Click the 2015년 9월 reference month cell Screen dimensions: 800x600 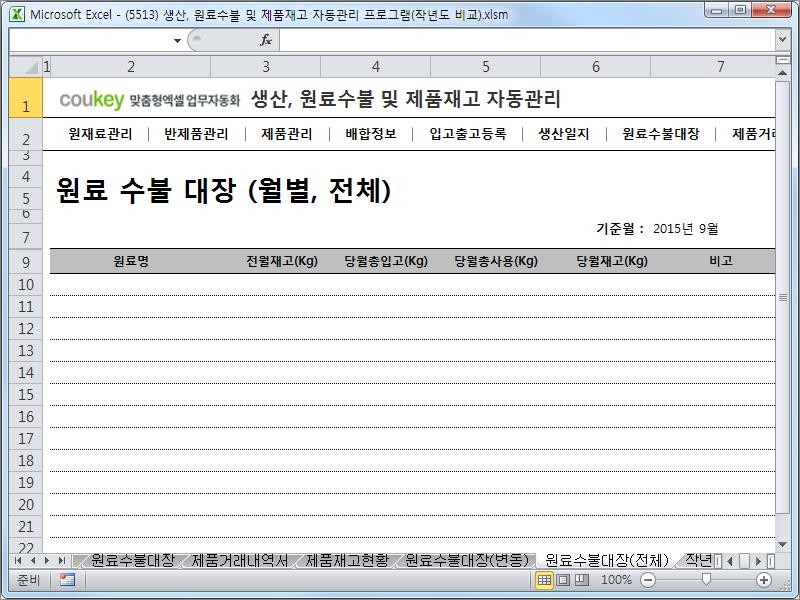[x=685, y=229]
